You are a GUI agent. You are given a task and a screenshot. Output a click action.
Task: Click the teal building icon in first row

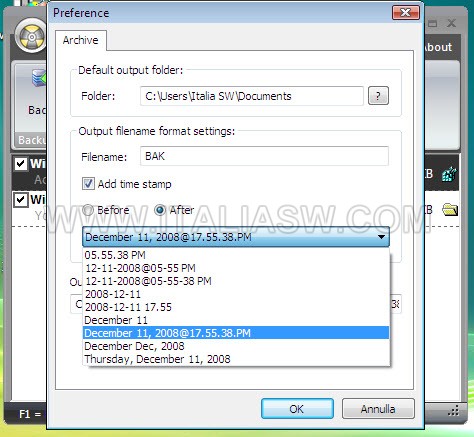tap(450, 174)
